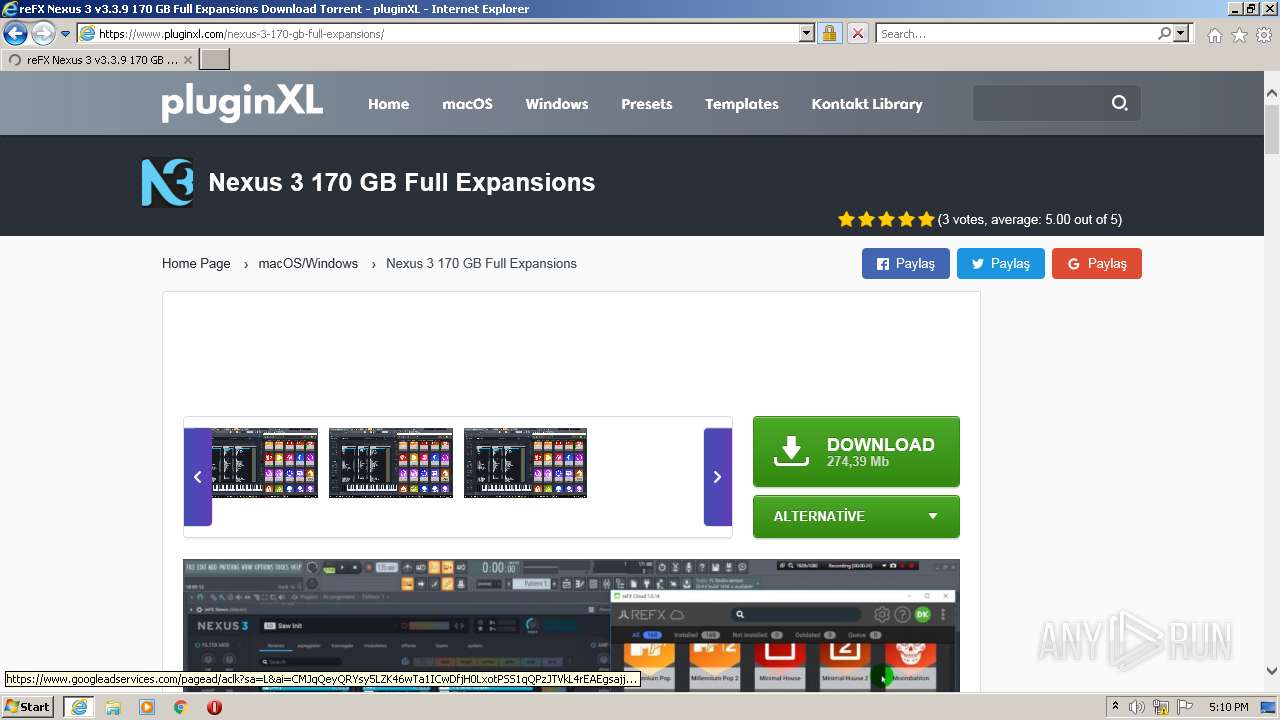
Task: Open the Home menu item
Action: 388,104
